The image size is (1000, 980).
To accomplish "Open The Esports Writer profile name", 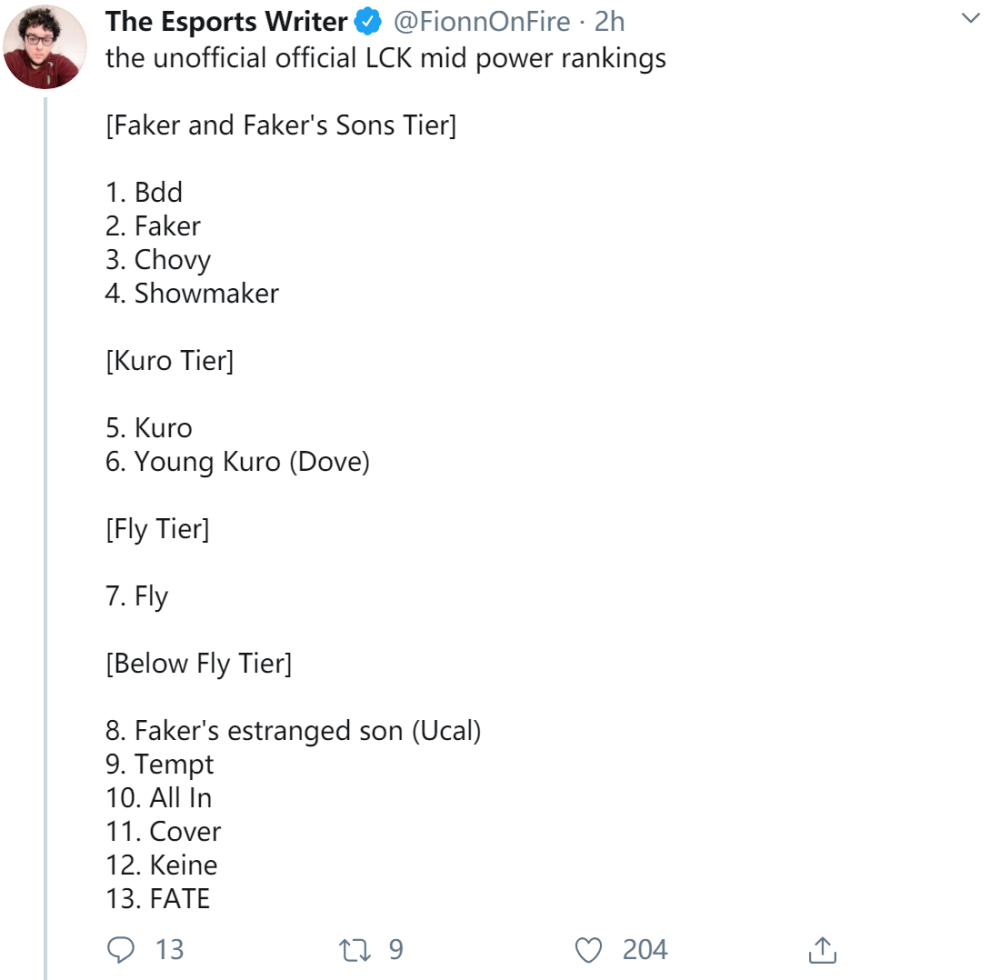I will pyautogui.click(x=226, y=22).
